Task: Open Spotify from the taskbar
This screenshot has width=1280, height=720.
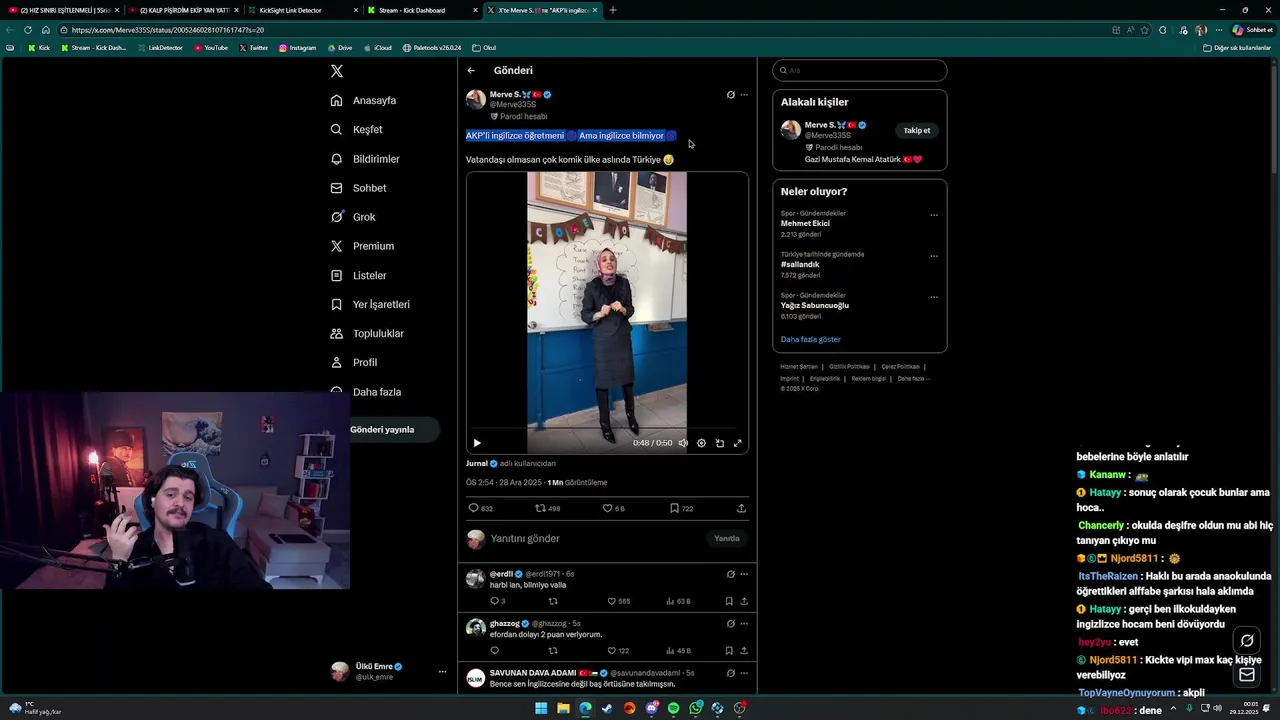Action: point(673,708)
